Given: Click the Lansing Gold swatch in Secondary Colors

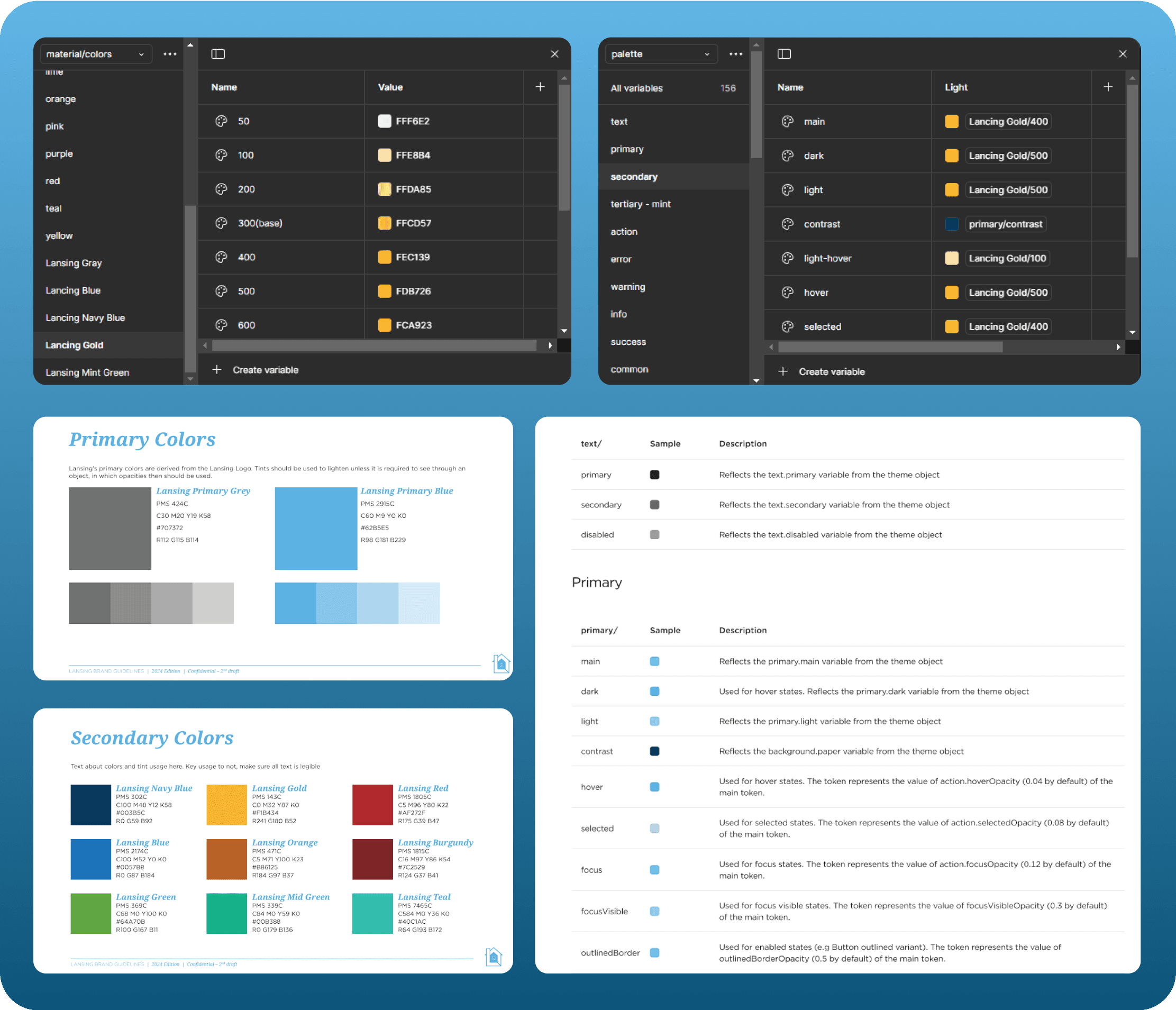Looking at the screenshot, I should click(x=226, y=805).
